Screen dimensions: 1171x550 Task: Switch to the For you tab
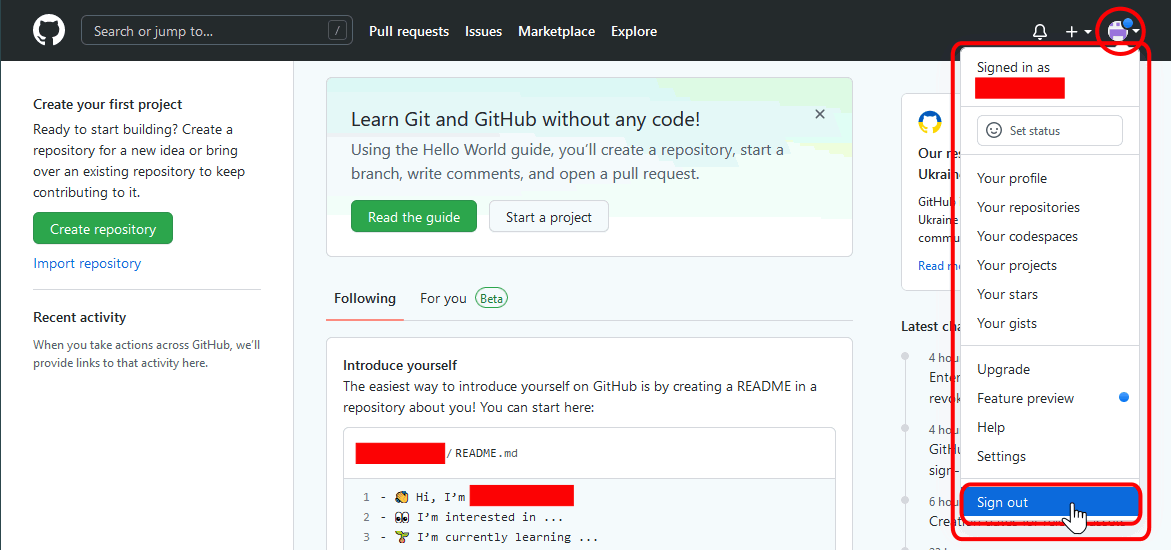click(x=443, y=298)
